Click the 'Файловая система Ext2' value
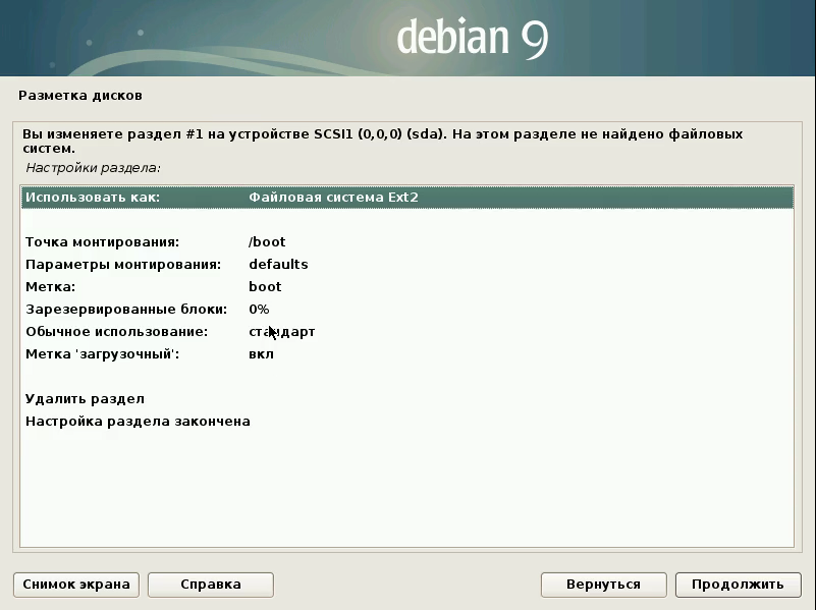Viewport: 816px width, 610px height. click(333, 197)
